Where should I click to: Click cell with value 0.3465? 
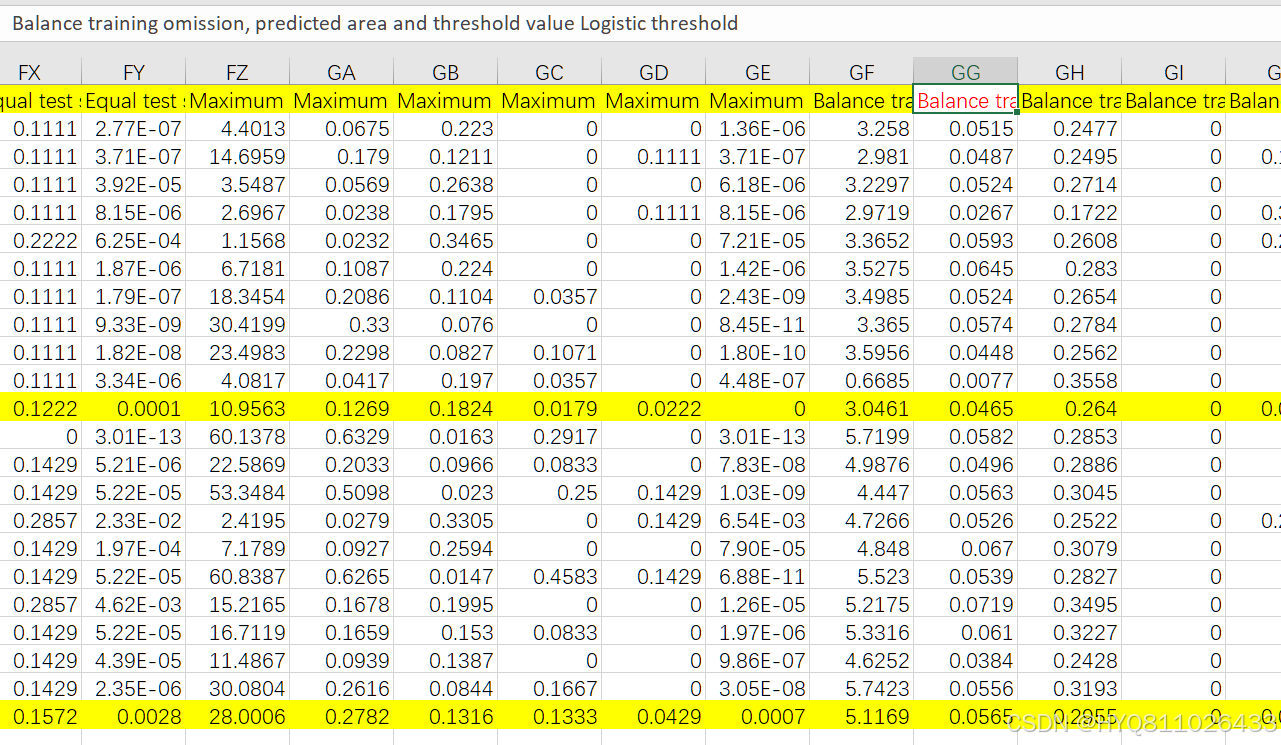coord(446,241)
